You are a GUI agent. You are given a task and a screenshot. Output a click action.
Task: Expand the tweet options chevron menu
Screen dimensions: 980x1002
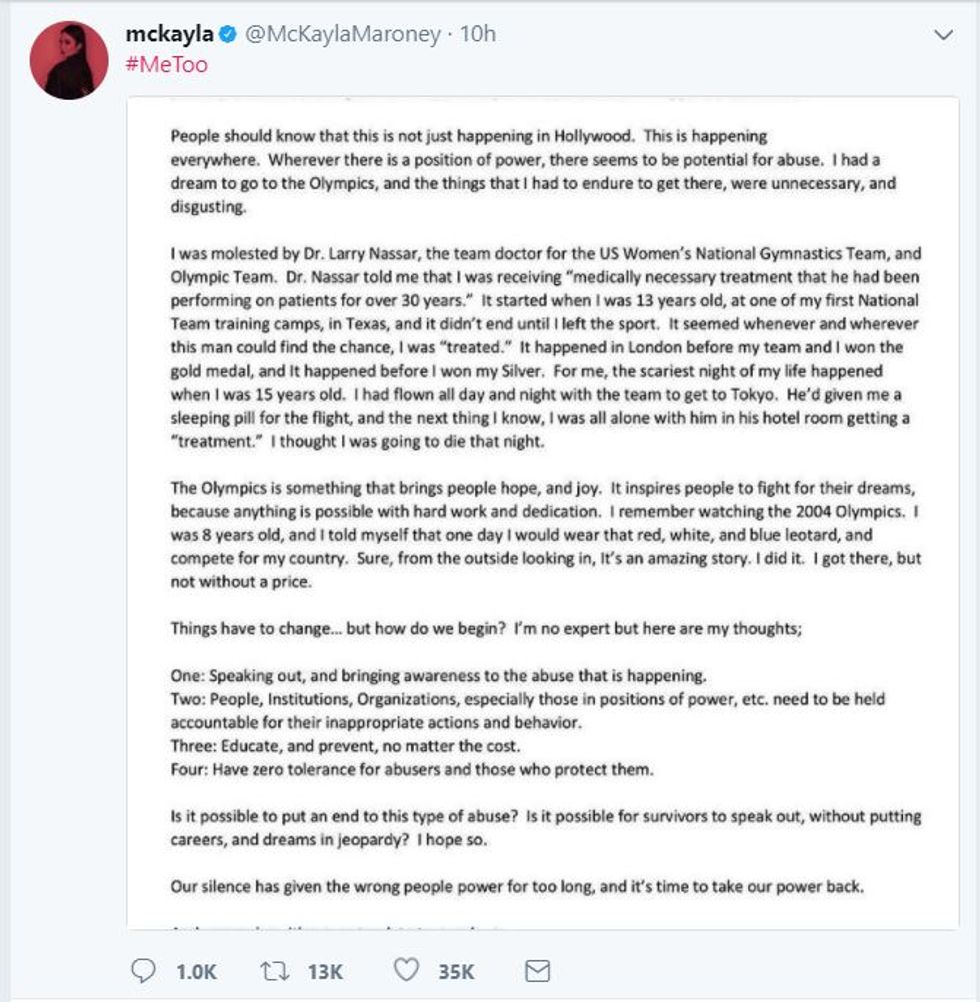[943, 36]
